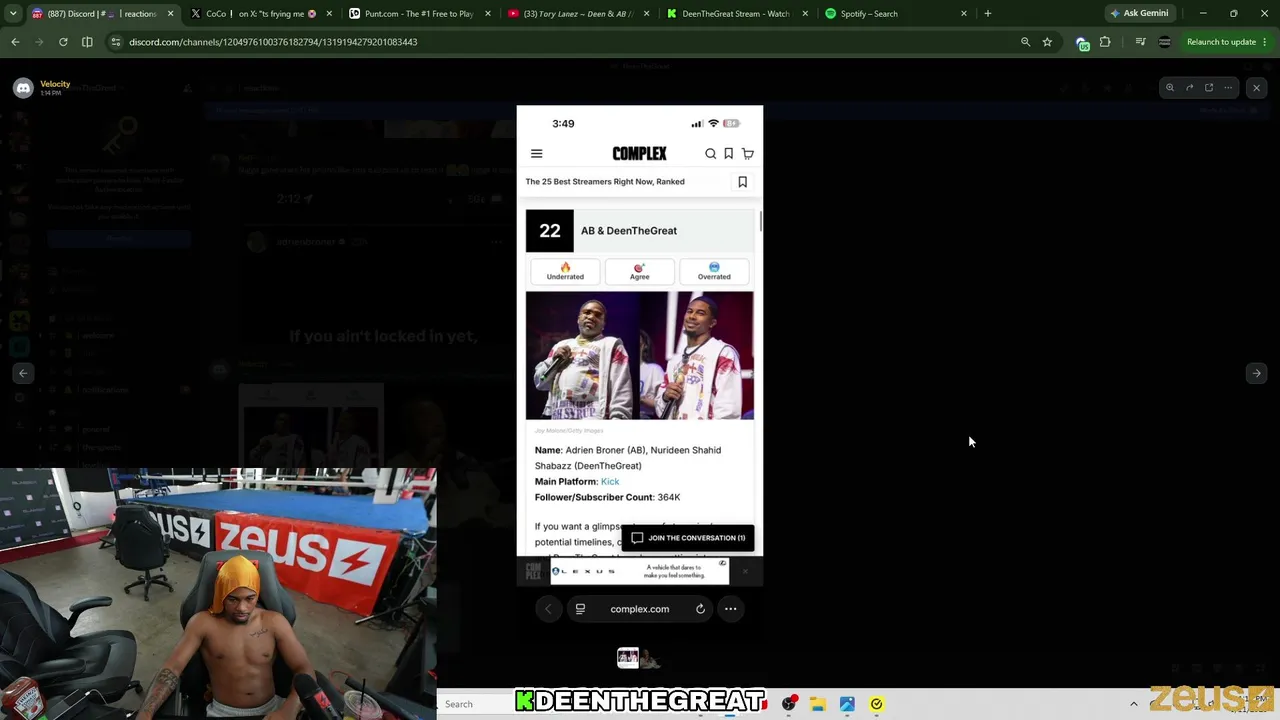Switch to the Spotify Search tab
The height and width of the screenshot is (720, 1280).
point(896,14)
